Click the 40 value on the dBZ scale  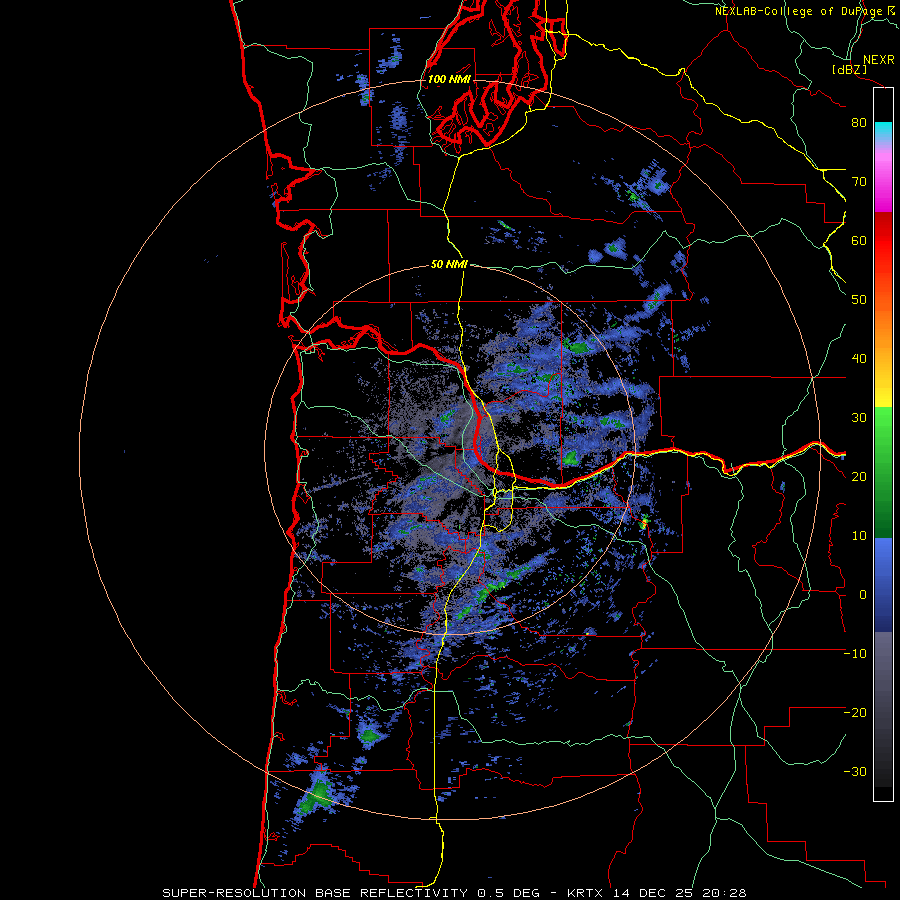pyautogui.click(x=859, y=359)
